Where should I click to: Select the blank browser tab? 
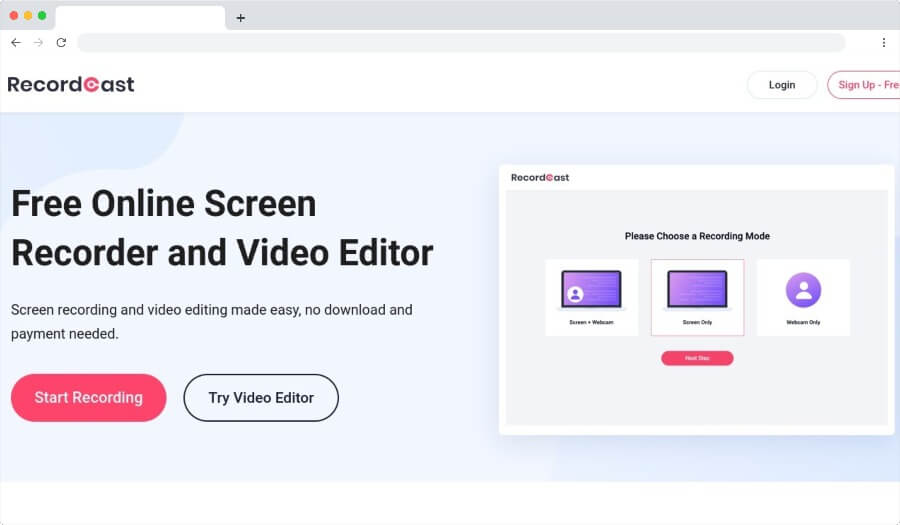tap(140, 18)
